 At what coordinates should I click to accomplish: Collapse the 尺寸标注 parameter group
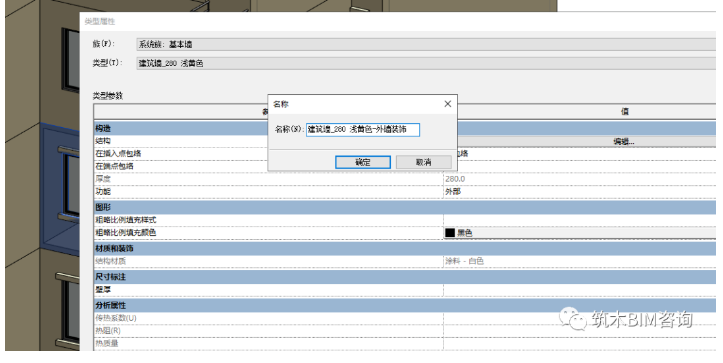(x=405, y=277)
